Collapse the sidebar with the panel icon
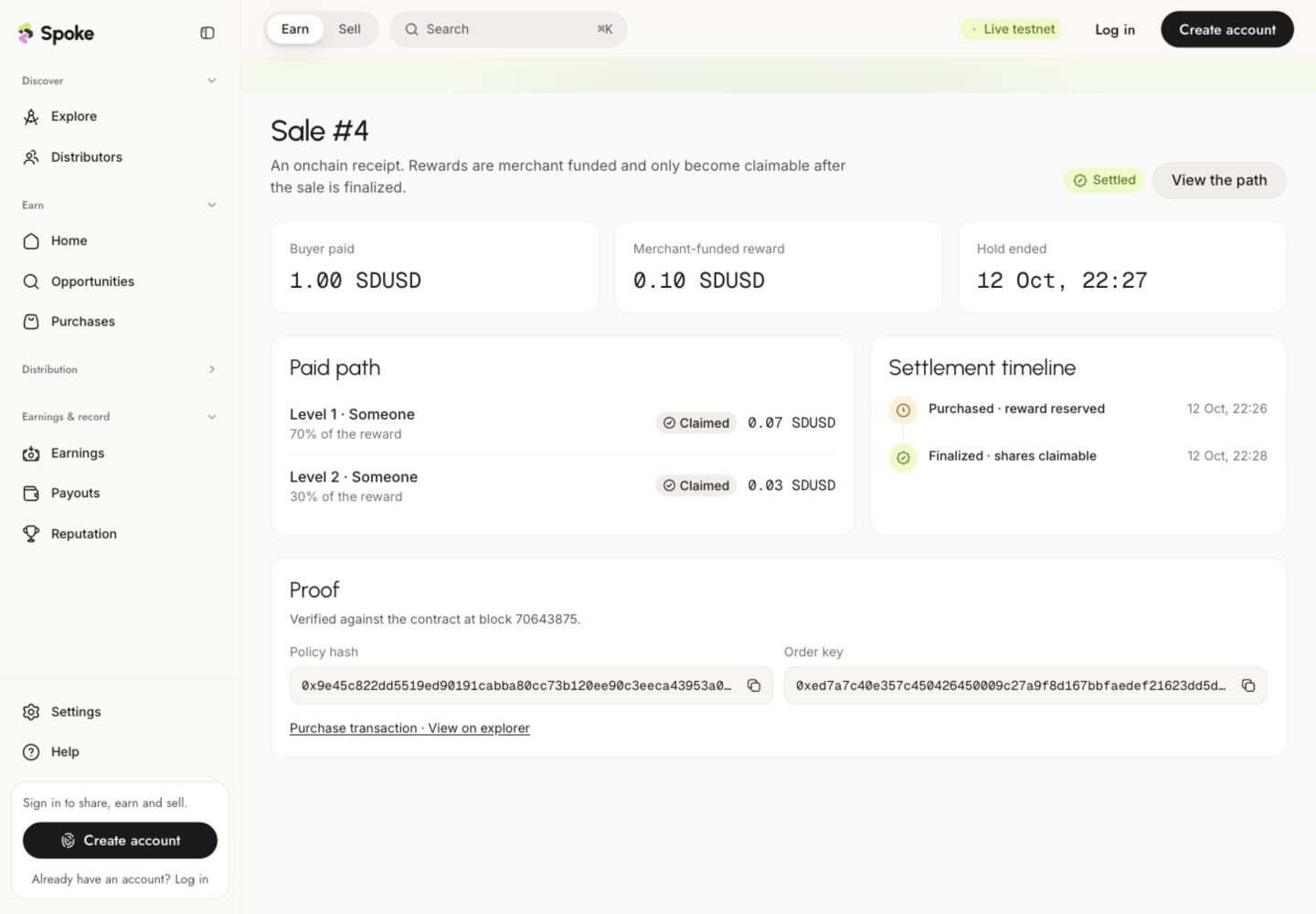Screen dimensions: 1316x914 [x=207, y=33]
